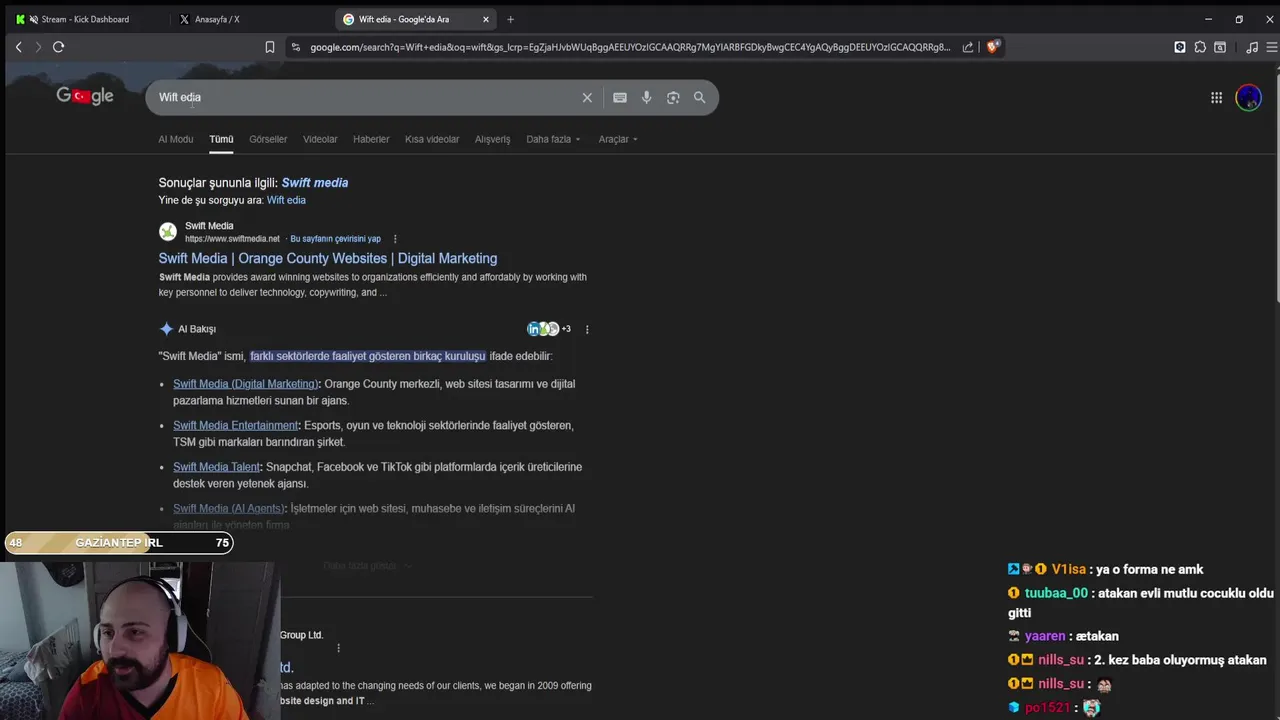Click the swiftmedia.net site favicon
This screenshot has width=1280, height=720.
[168, 232]
